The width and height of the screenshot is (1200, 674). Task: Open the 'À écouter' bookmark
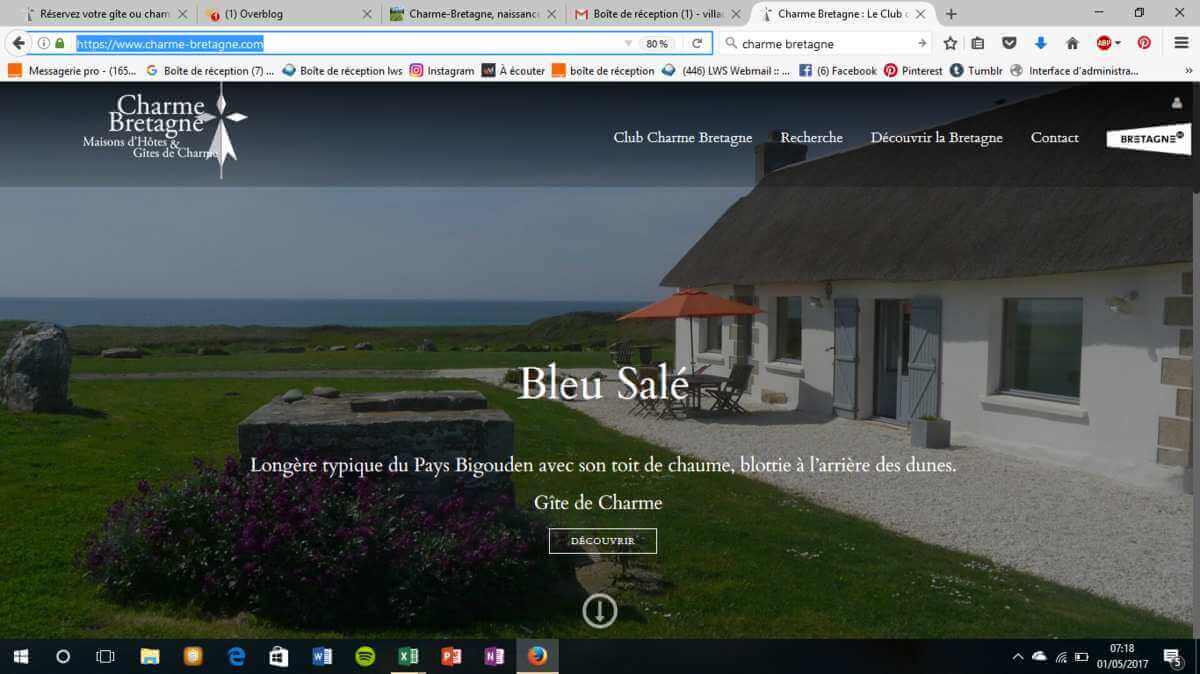click(513, 71)
